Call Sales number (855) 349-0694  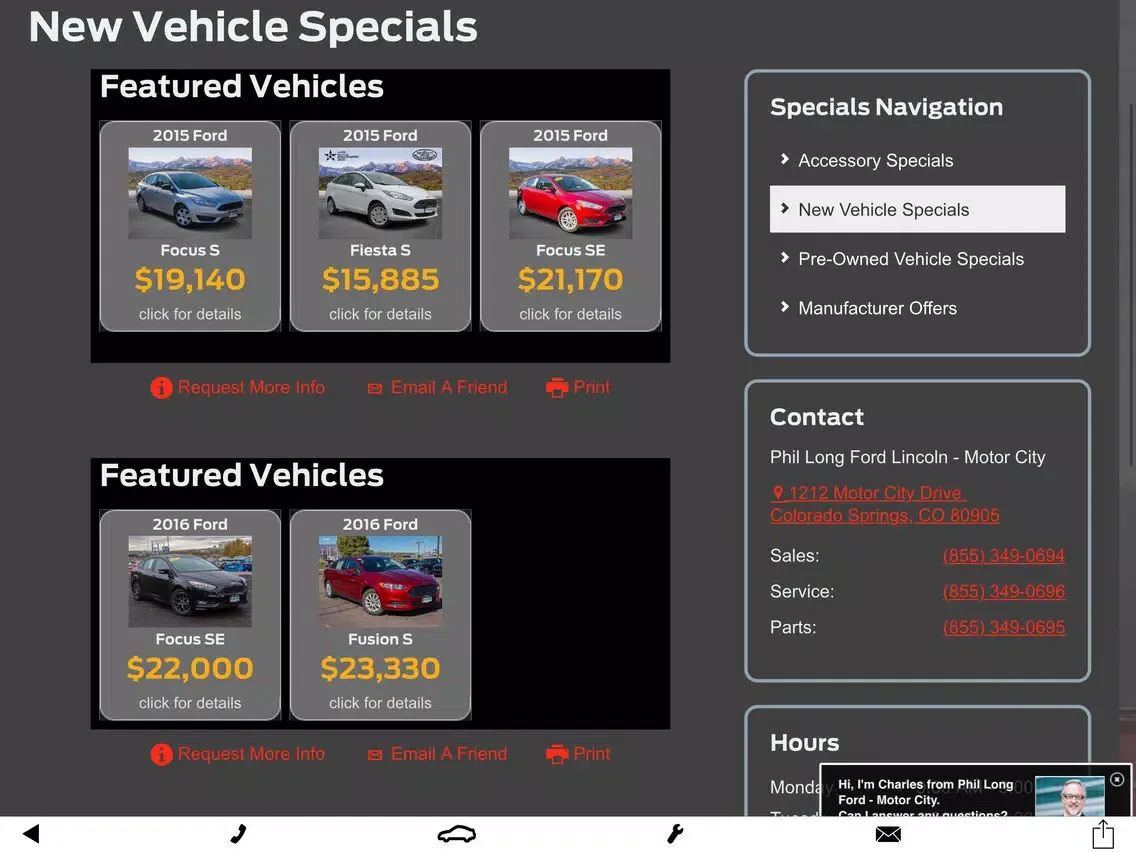pos(1003,556)
